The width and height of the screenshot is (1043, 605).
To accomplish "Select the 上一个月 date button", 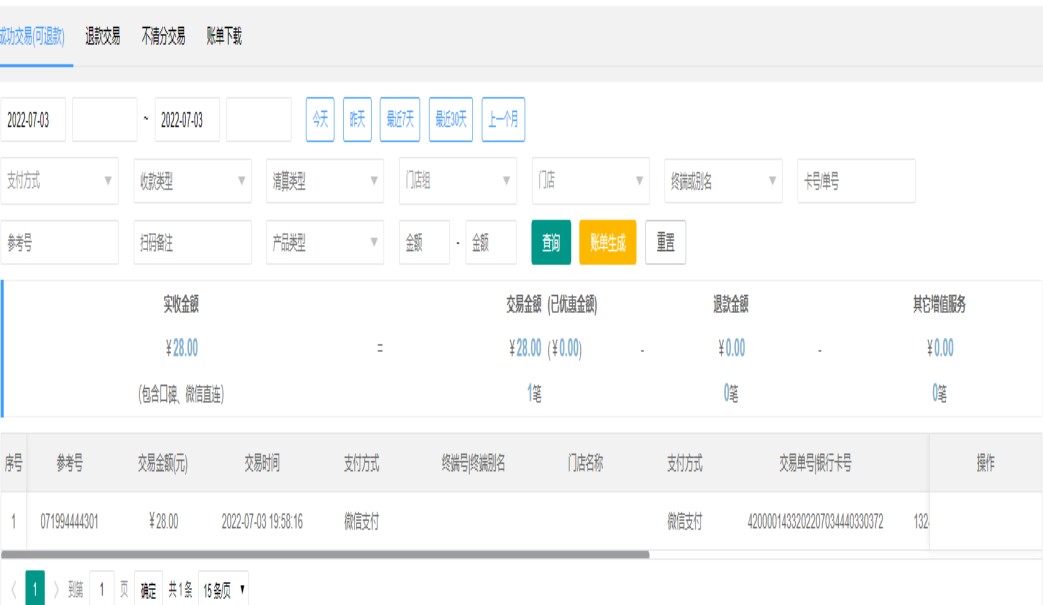I will point(503,120).
